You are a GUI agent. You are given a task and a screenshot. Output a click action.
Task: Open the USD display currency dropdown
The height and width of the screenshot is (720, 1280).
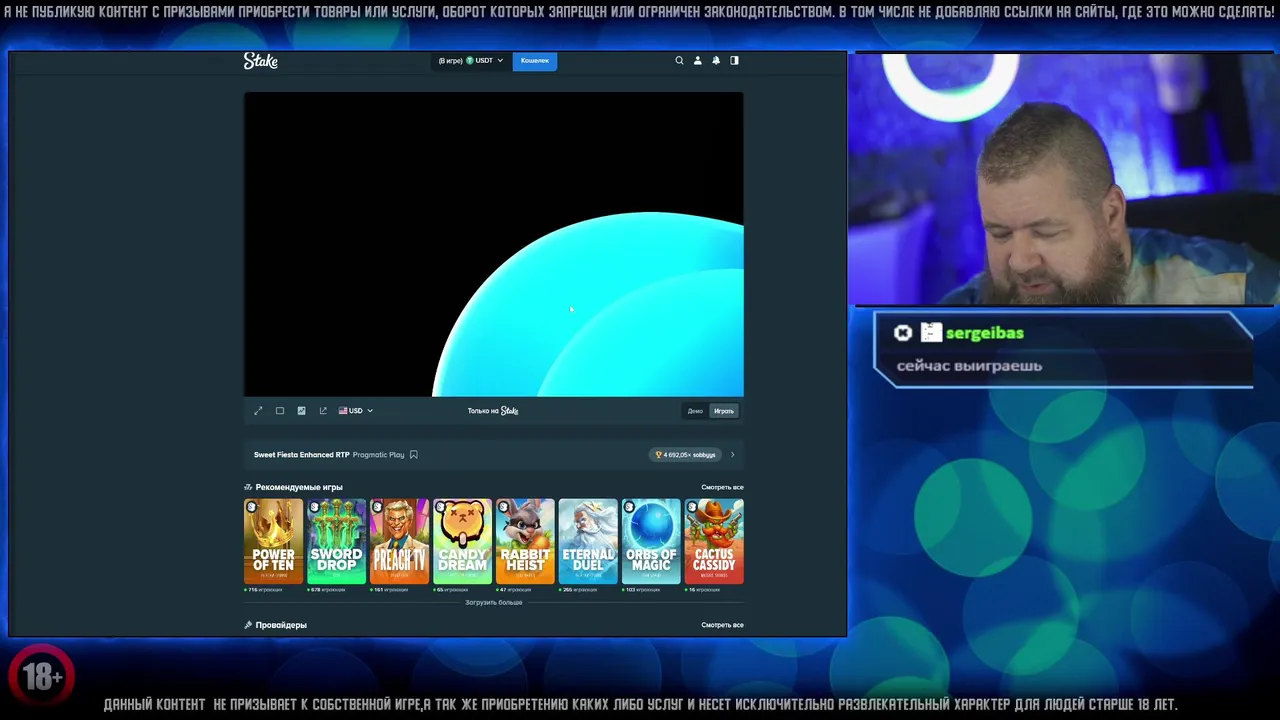(x=356, y=411)
